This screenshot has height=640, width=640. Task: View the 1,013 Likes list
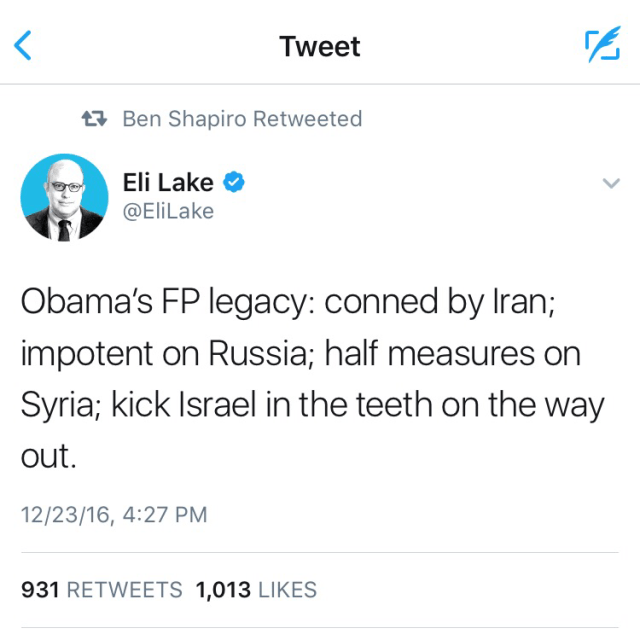(x=256, y=590)
